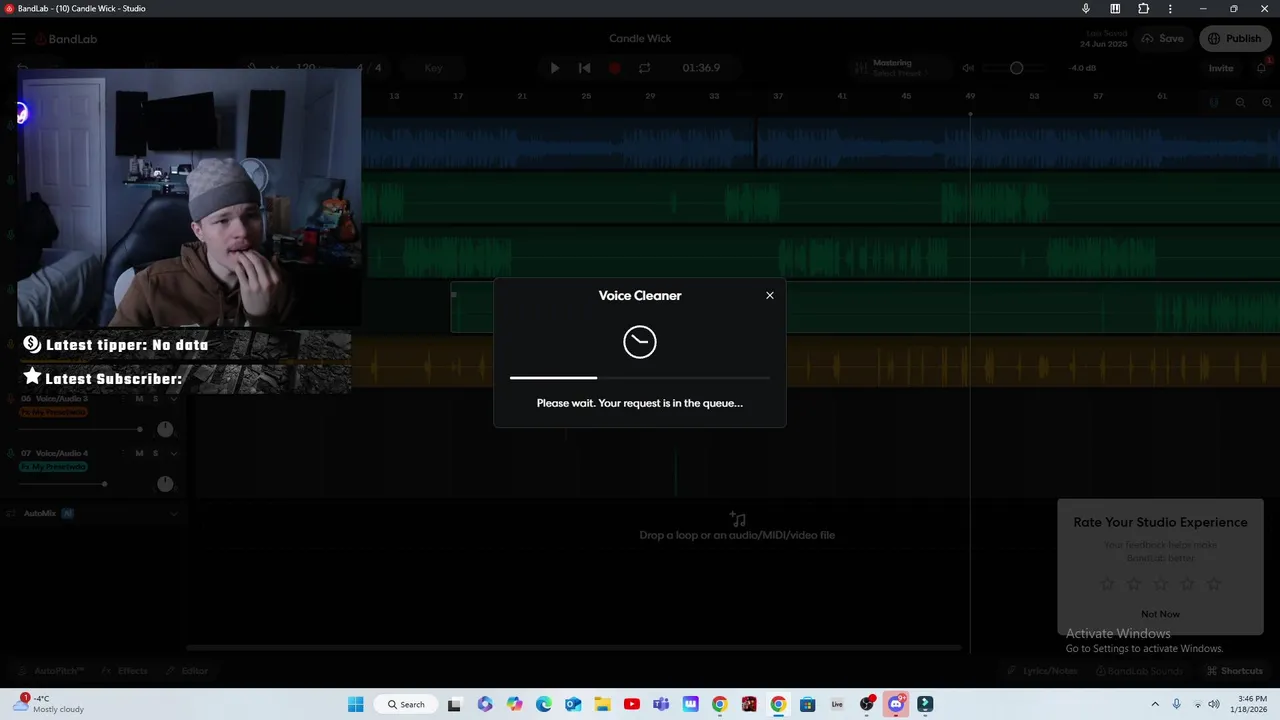
Task: Click the AutoMix icon
Action: coord(11,514)
